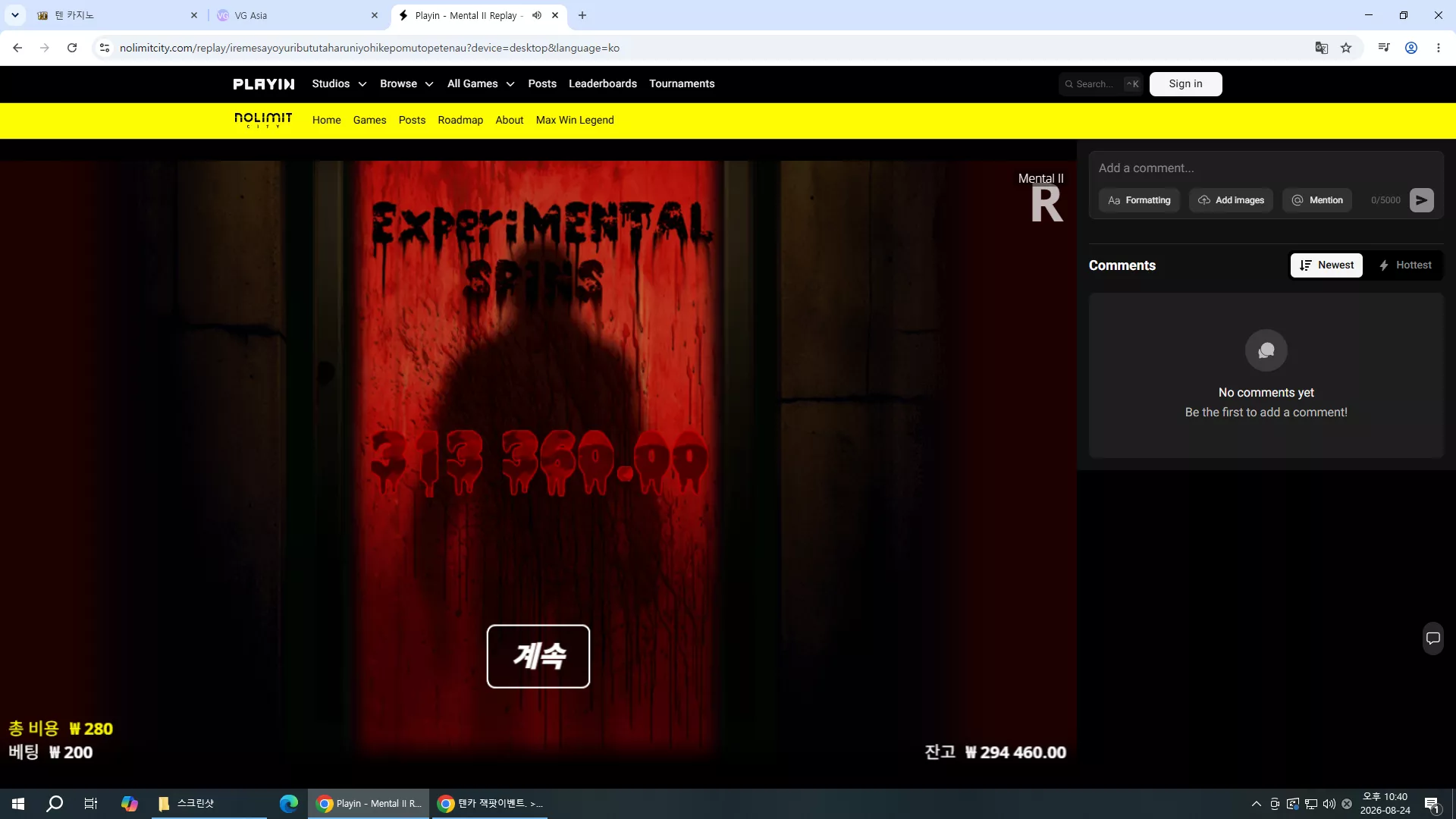Reload the page
The image size is (1456, 819).
click(72, 48)
